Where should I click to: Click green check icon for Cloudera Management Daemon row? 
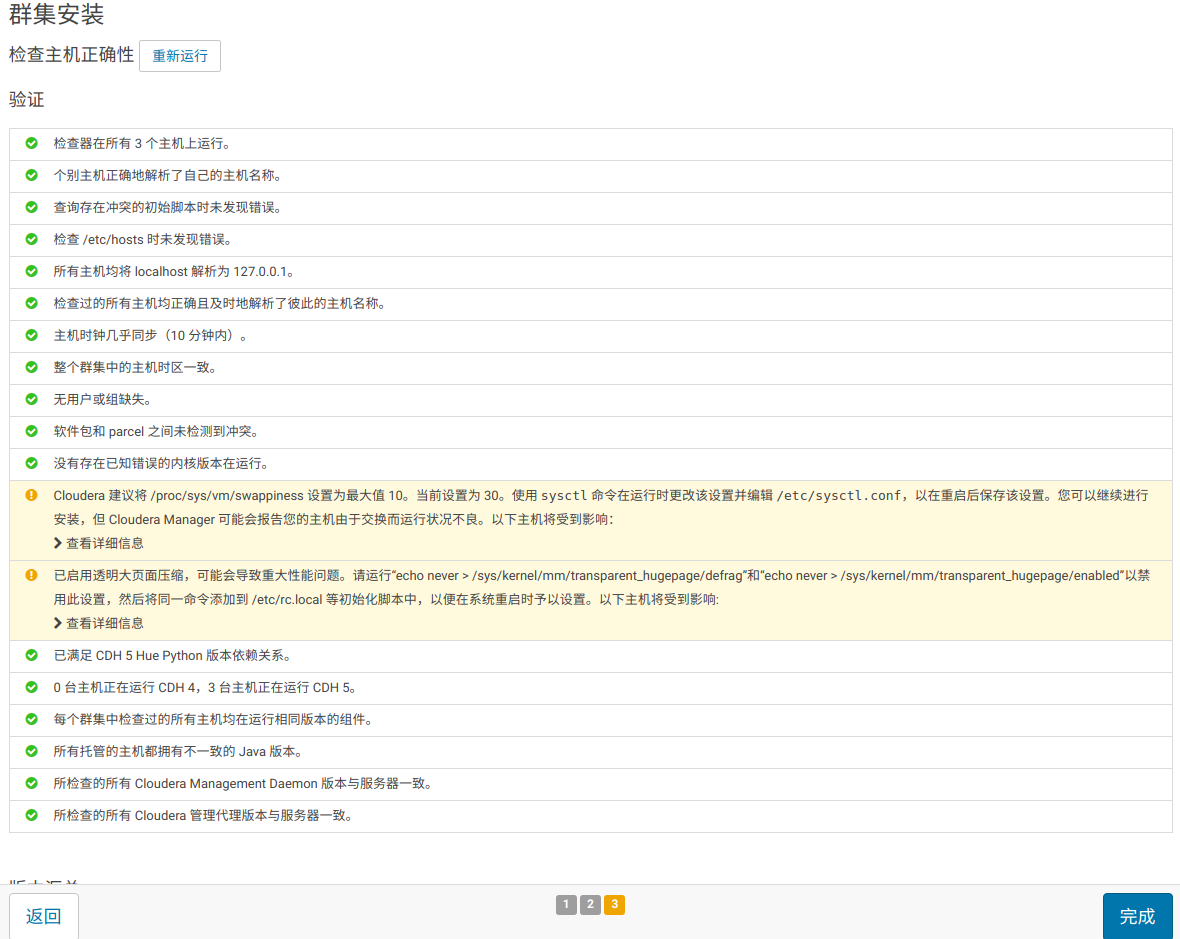[x=32, y=782]
